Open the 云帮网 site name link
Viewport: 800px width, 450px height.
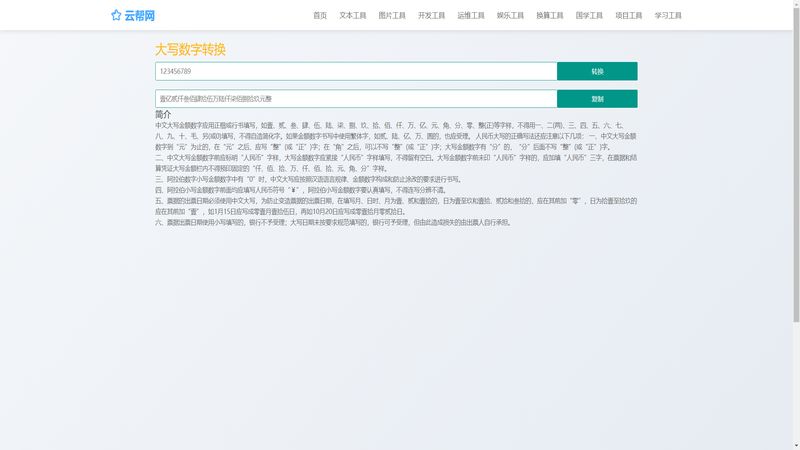pyautogui.click(x=141, y=15)
